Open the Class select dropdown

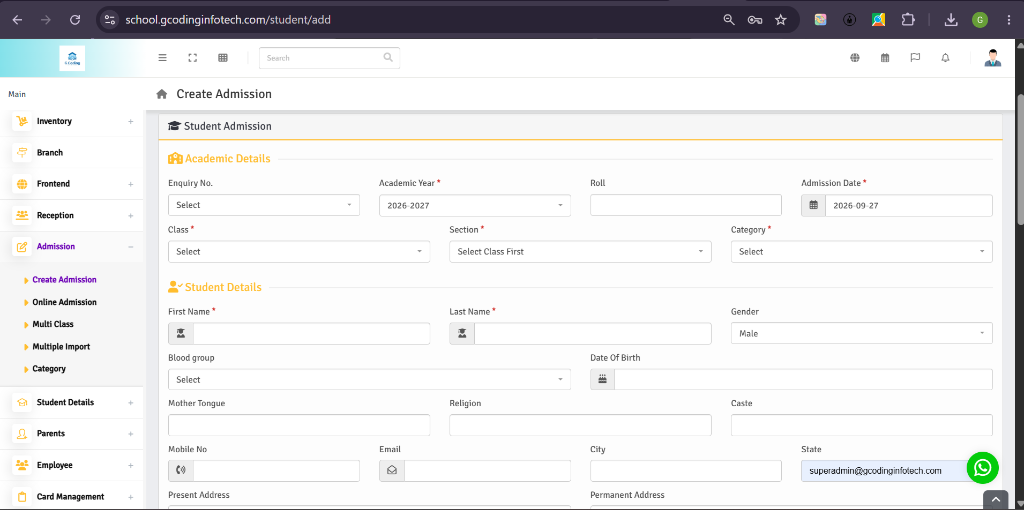tap(299, 251)
